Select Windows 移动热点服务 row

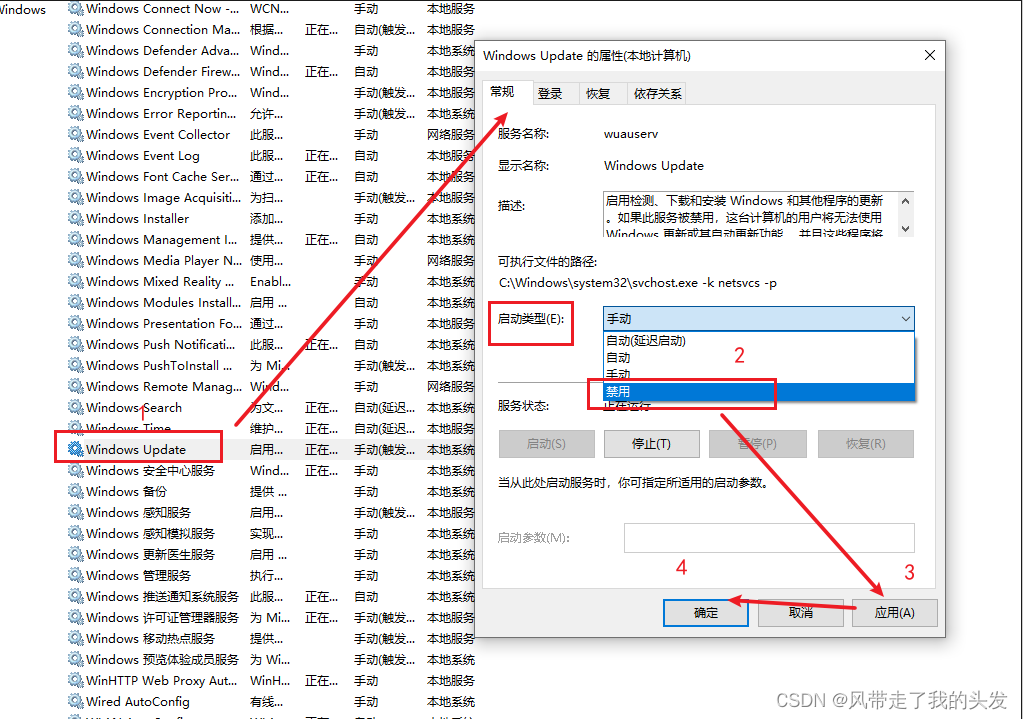(x=271, y=638)
